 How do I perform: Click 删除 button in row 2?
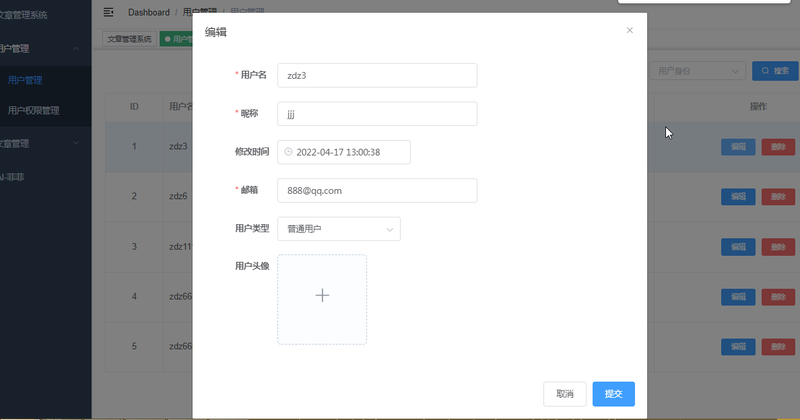click(778, 196)
